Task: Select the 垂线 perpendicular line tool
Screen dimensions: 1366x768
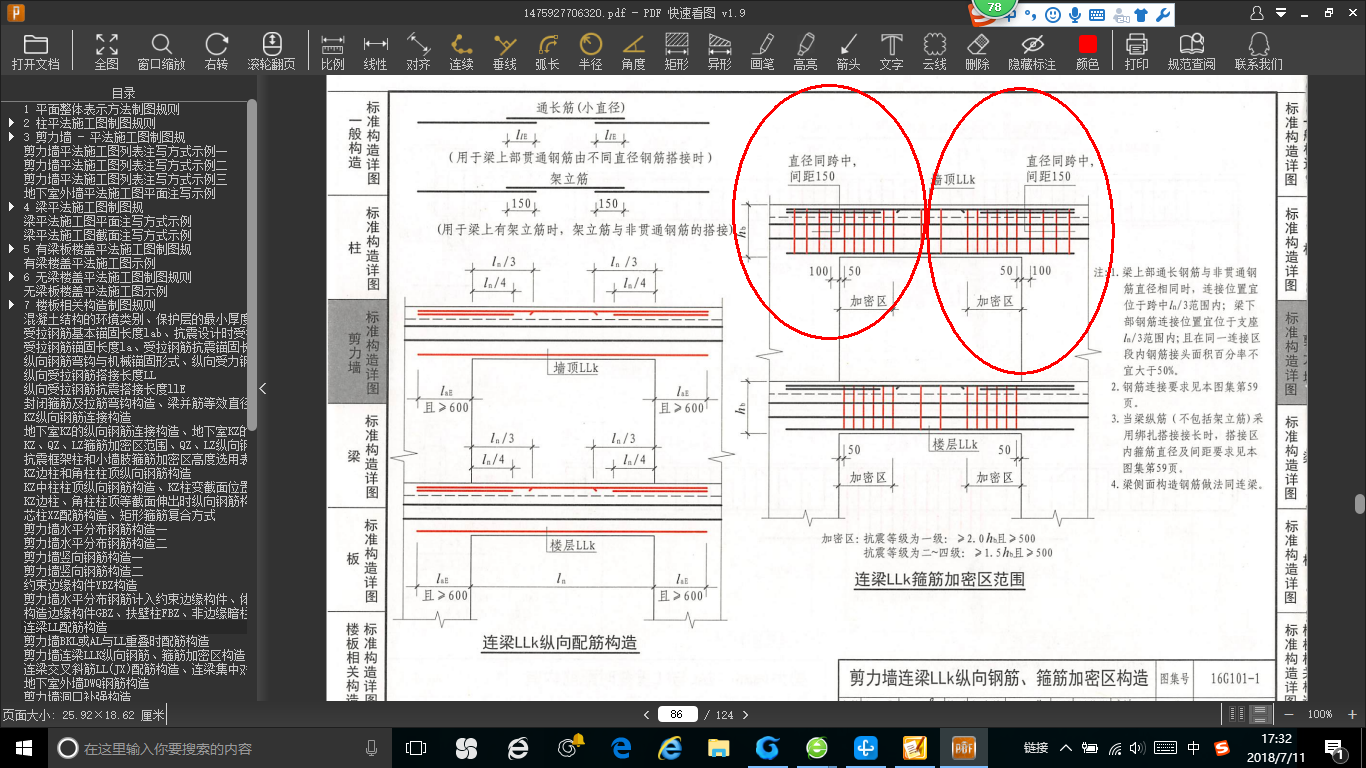Action: click(x=505, y=51)
